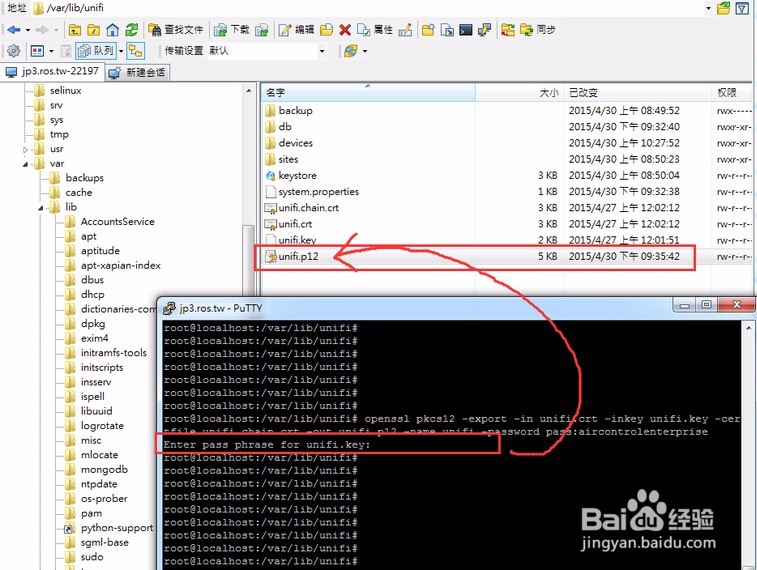Expand the view style dropdown arrow
The width and height of the screenshot is (757, 570).
tap(51, 51)
